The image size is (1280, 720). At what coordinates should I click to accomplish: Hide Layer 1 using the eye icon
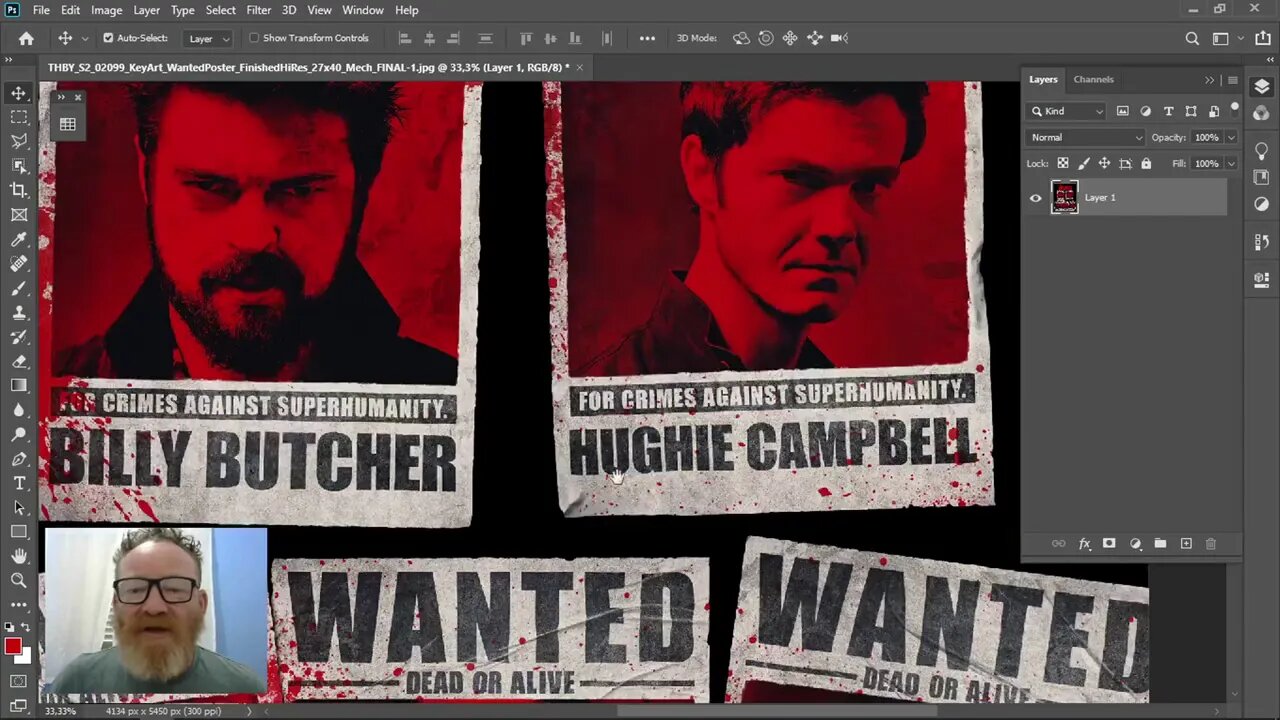[x=1036, y=198]
